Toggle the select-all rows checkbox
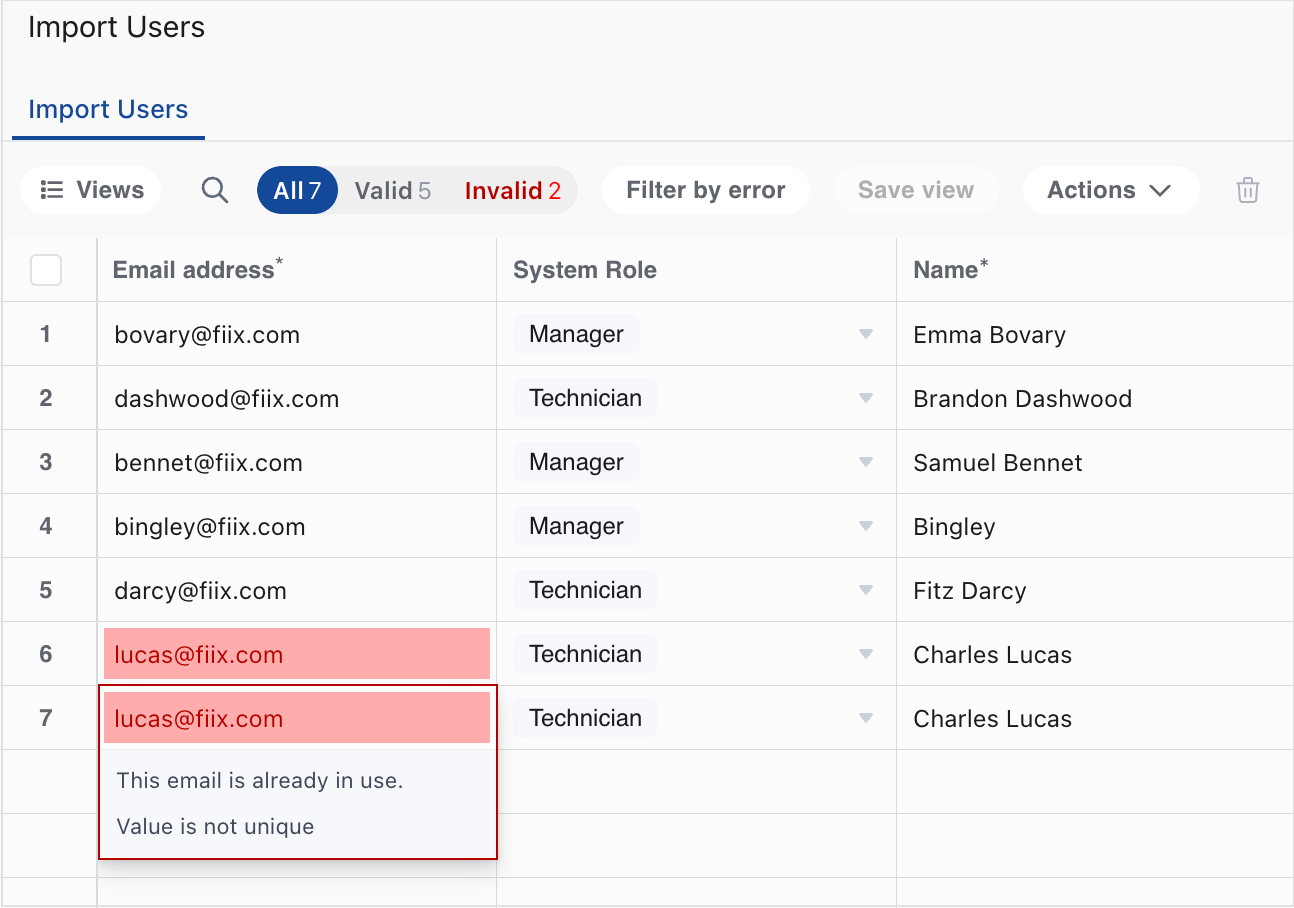The height and width of the screenshot is (908, 1294). [x=46, y=270]
